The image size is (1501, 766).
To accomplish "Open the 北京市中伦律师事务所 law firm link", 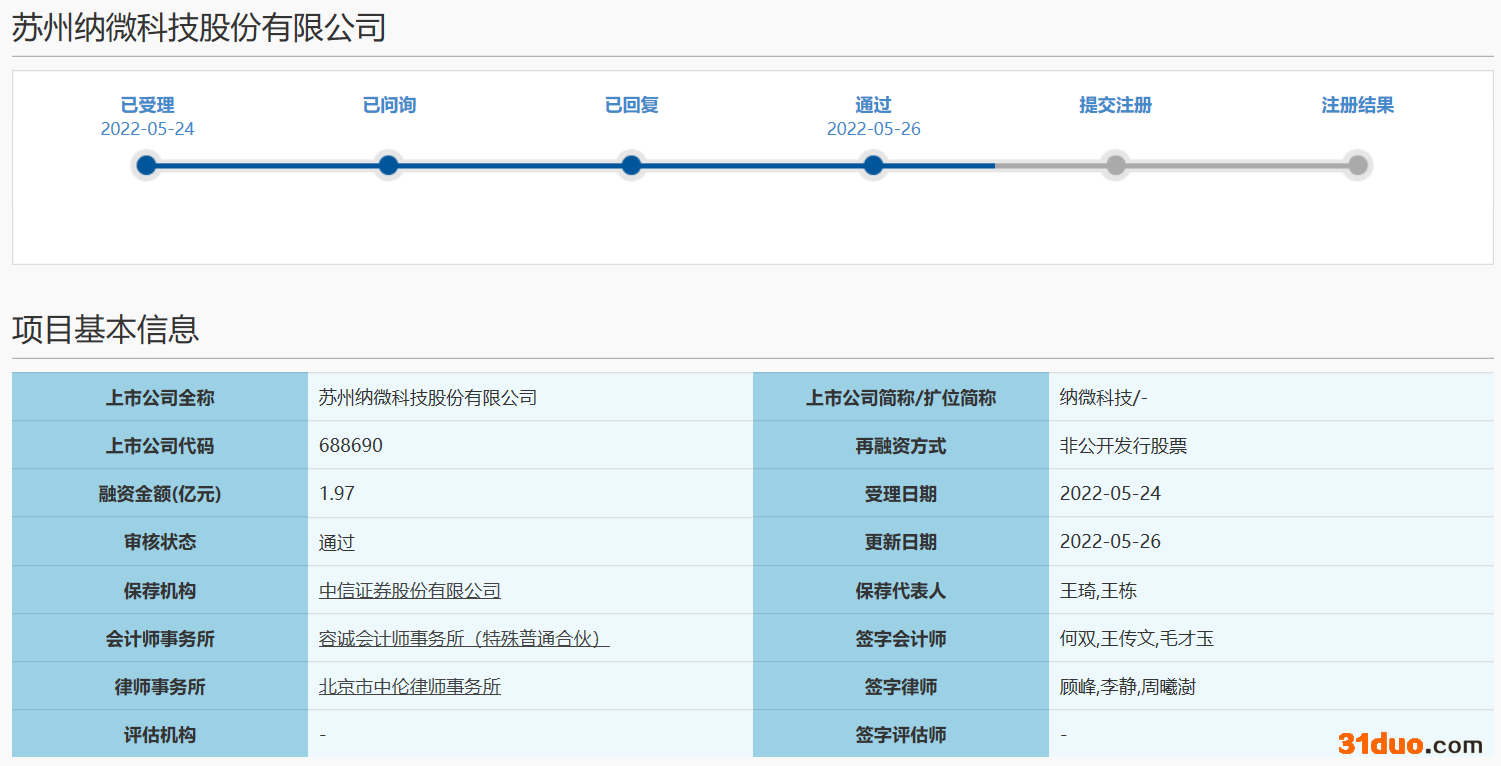I will point(409,687).
